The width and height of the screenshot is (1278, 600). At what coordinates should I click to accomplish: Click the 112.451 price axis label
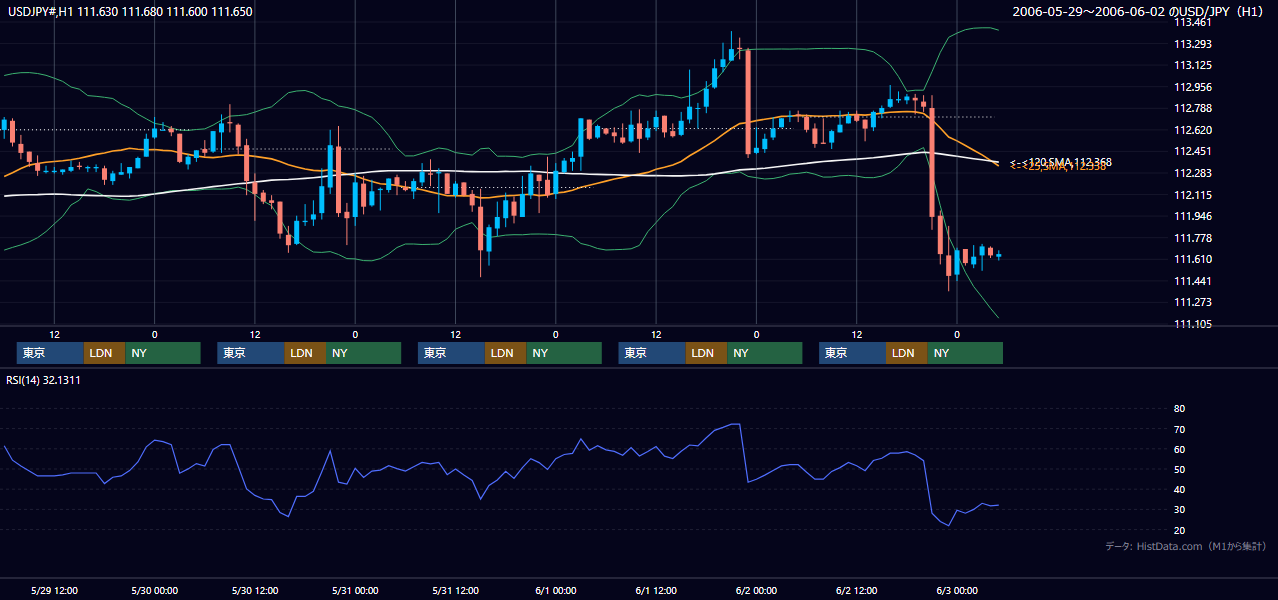tap(1193, 152)
